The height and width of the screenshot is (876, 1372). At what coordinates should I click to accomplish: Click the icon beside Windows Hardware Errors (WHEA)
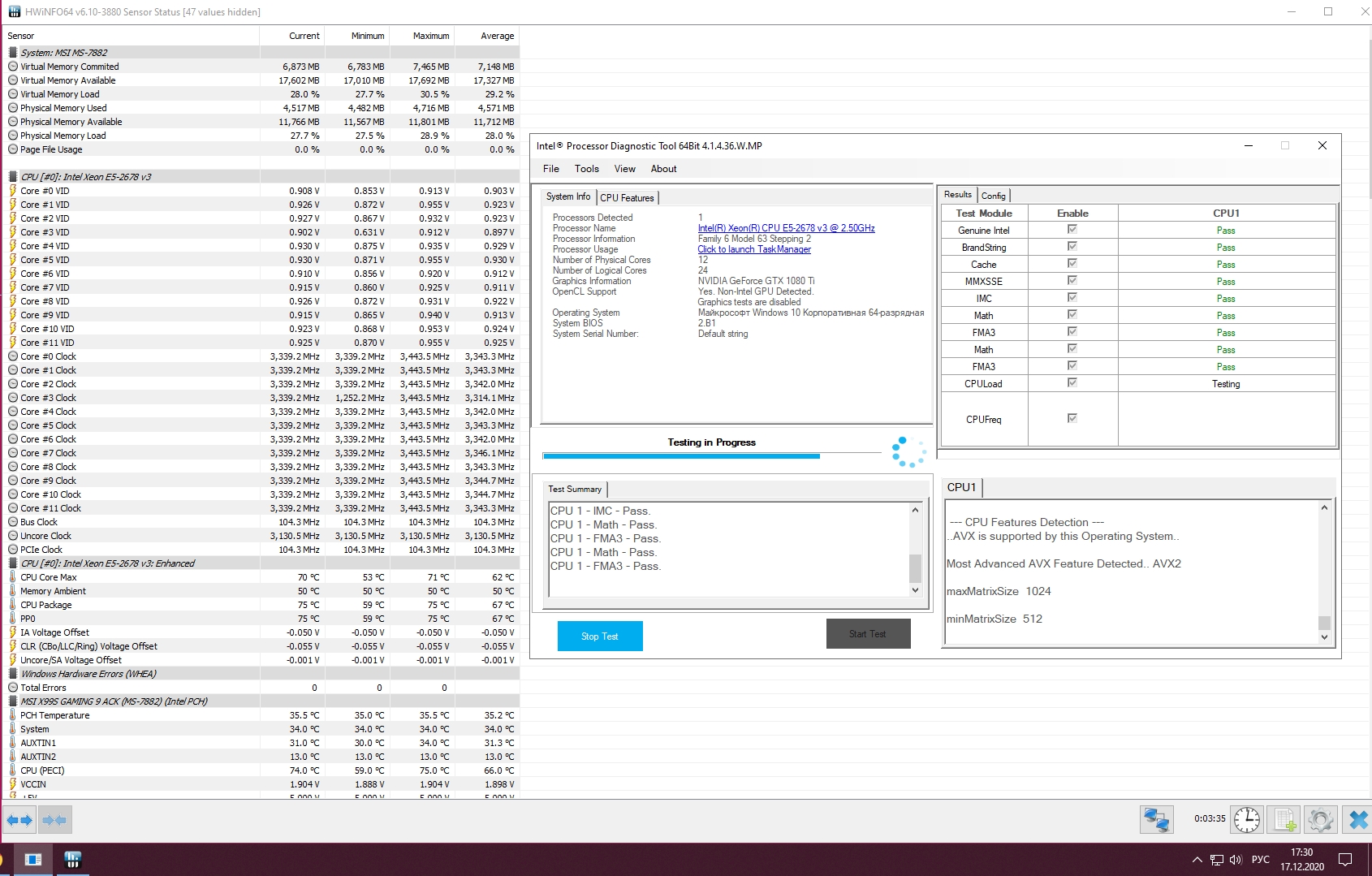click(x=13, y=674)
